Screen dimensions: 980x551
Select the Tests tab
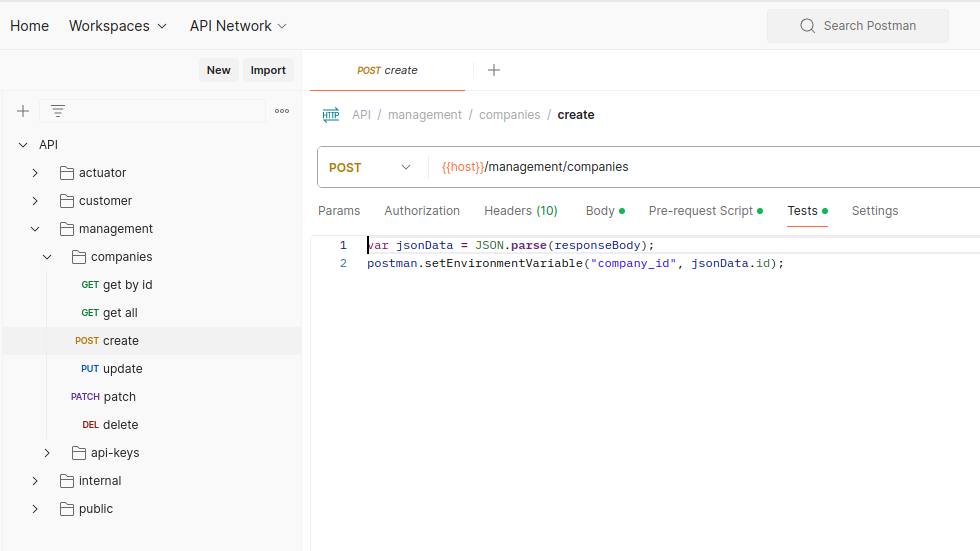pos(808,211)
